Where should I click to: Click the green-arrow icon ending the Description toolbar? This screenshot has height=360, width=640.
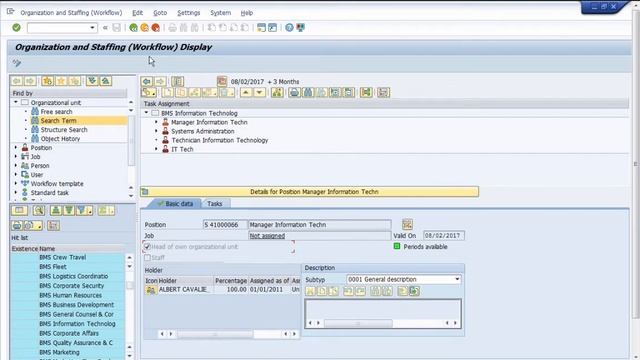pos(414,291)
